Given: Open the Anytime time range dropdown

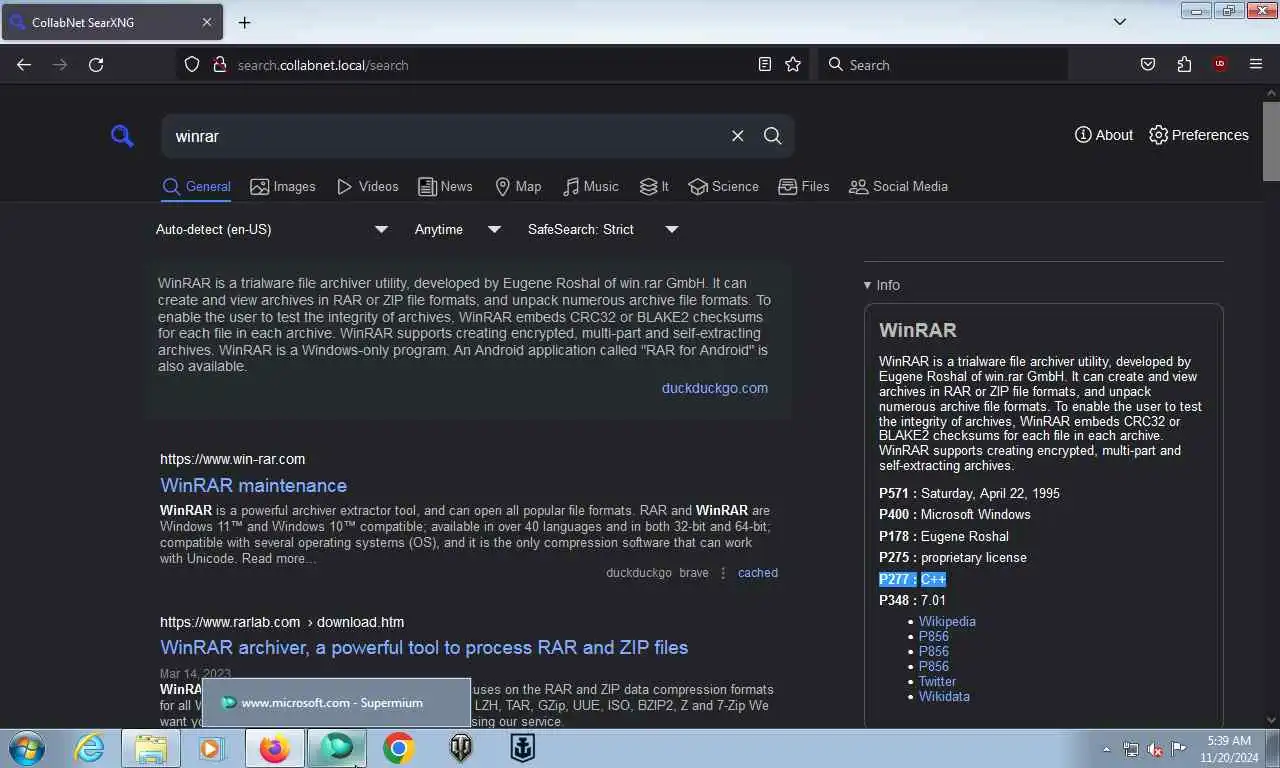Looking at the screenshot, I should [457, 229].
